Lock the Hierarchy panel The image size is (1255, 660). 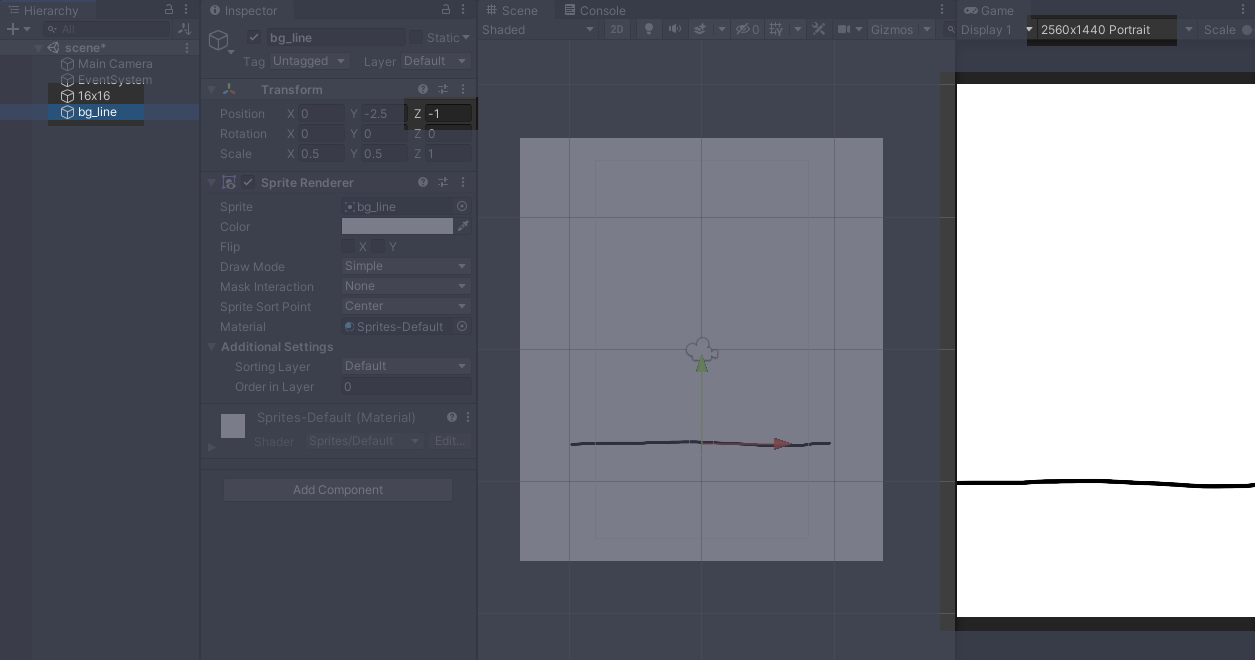pos(169,9)
